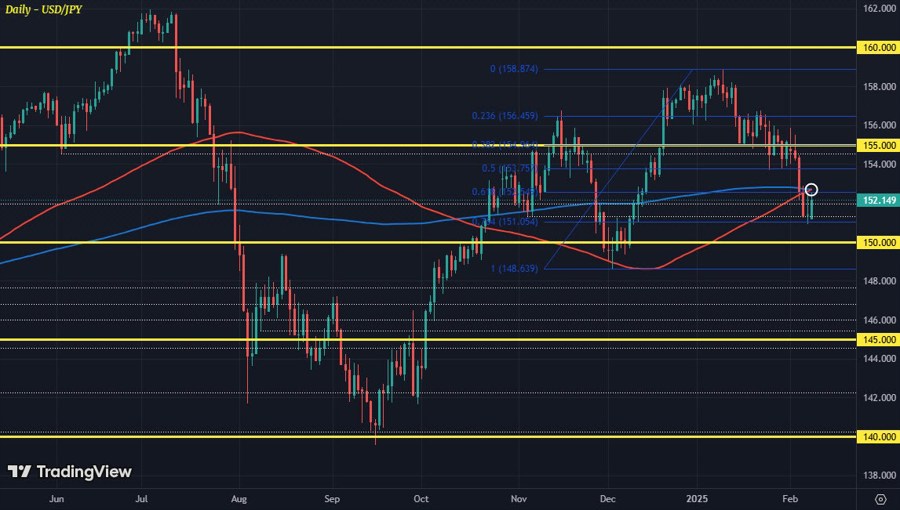Click the 146.000 price axis value
Screen dimensions: 900x510
879,320
